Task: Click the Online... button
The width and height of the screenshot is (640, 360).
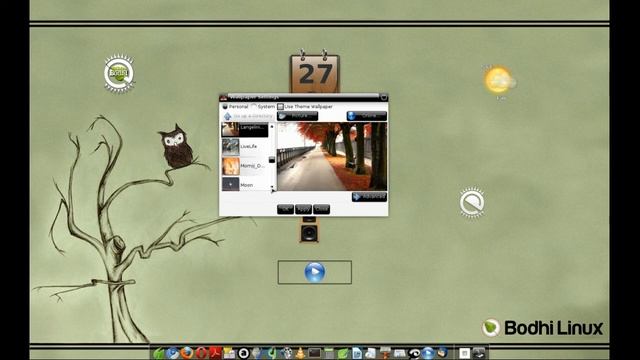Action: pos(367,116)
